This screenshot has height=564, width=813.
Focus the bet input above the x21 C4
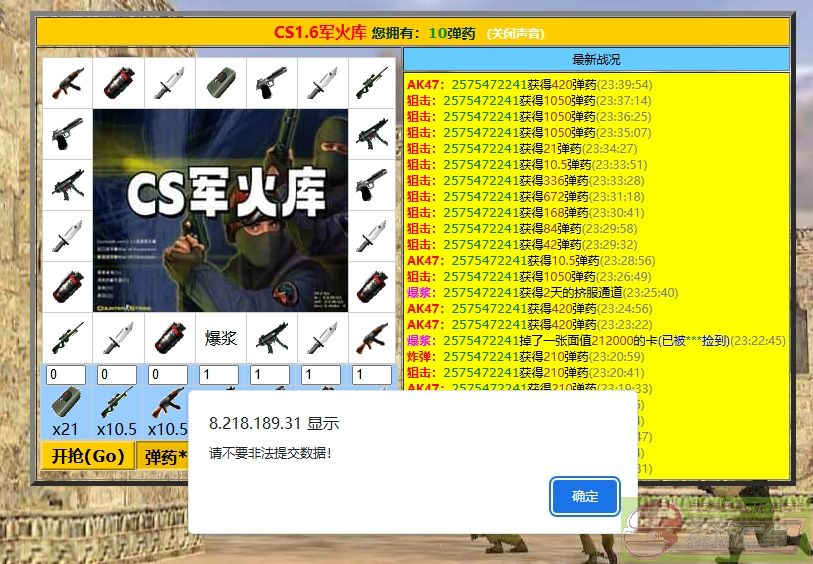tap(66, 375)
